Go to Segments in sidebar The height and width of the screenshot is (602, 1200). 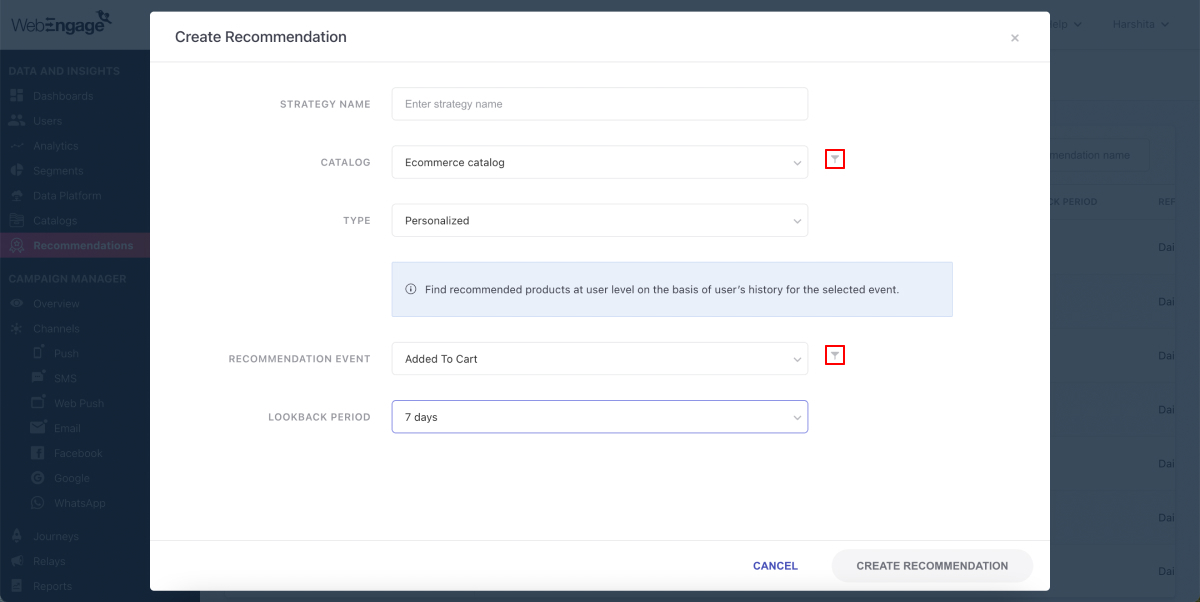click(57, 171)
